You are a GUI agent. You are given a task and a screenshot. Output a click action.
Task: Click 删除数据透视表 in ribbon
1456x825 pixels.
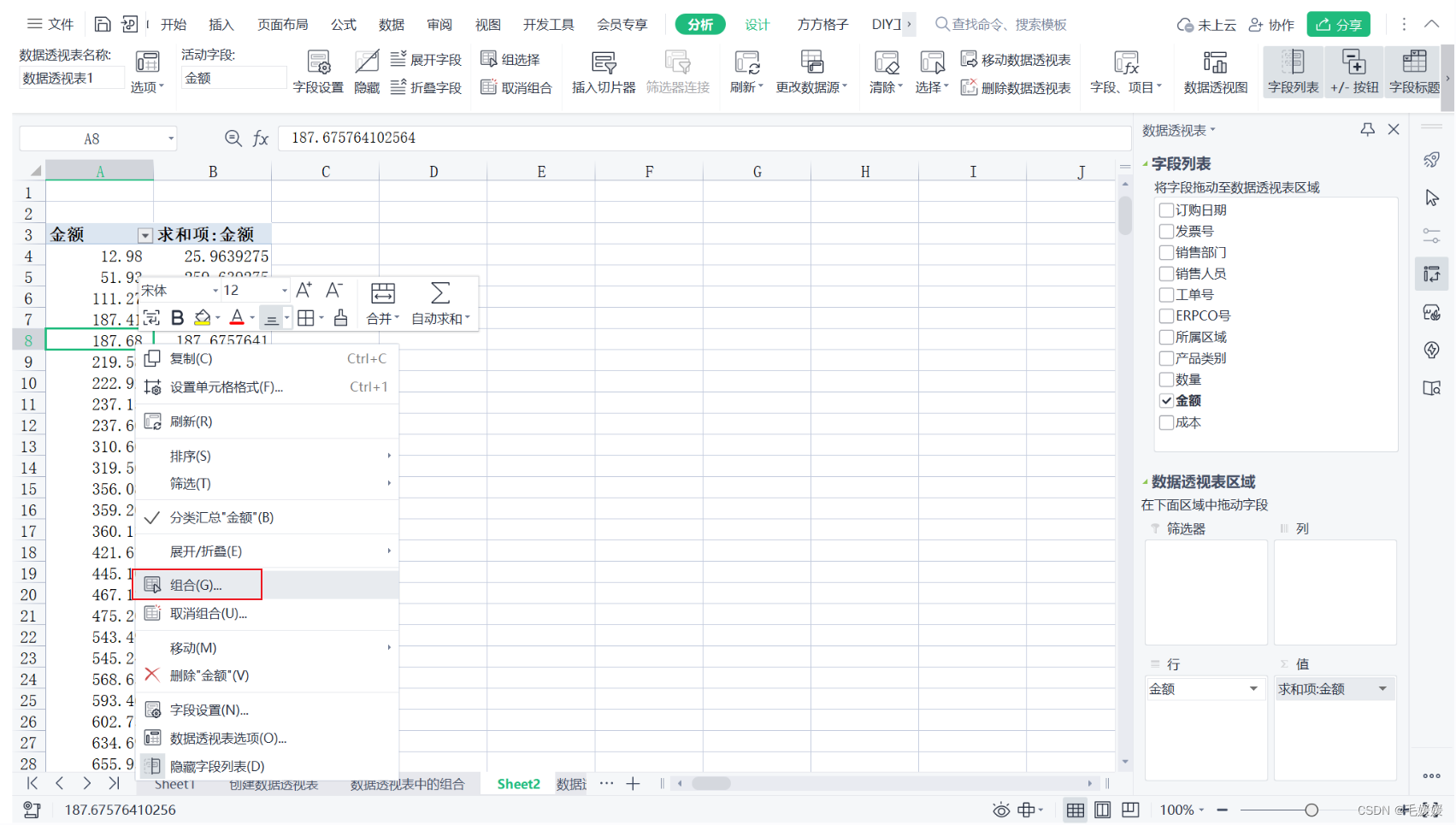pyautogui.click(x=1016, y=87)
